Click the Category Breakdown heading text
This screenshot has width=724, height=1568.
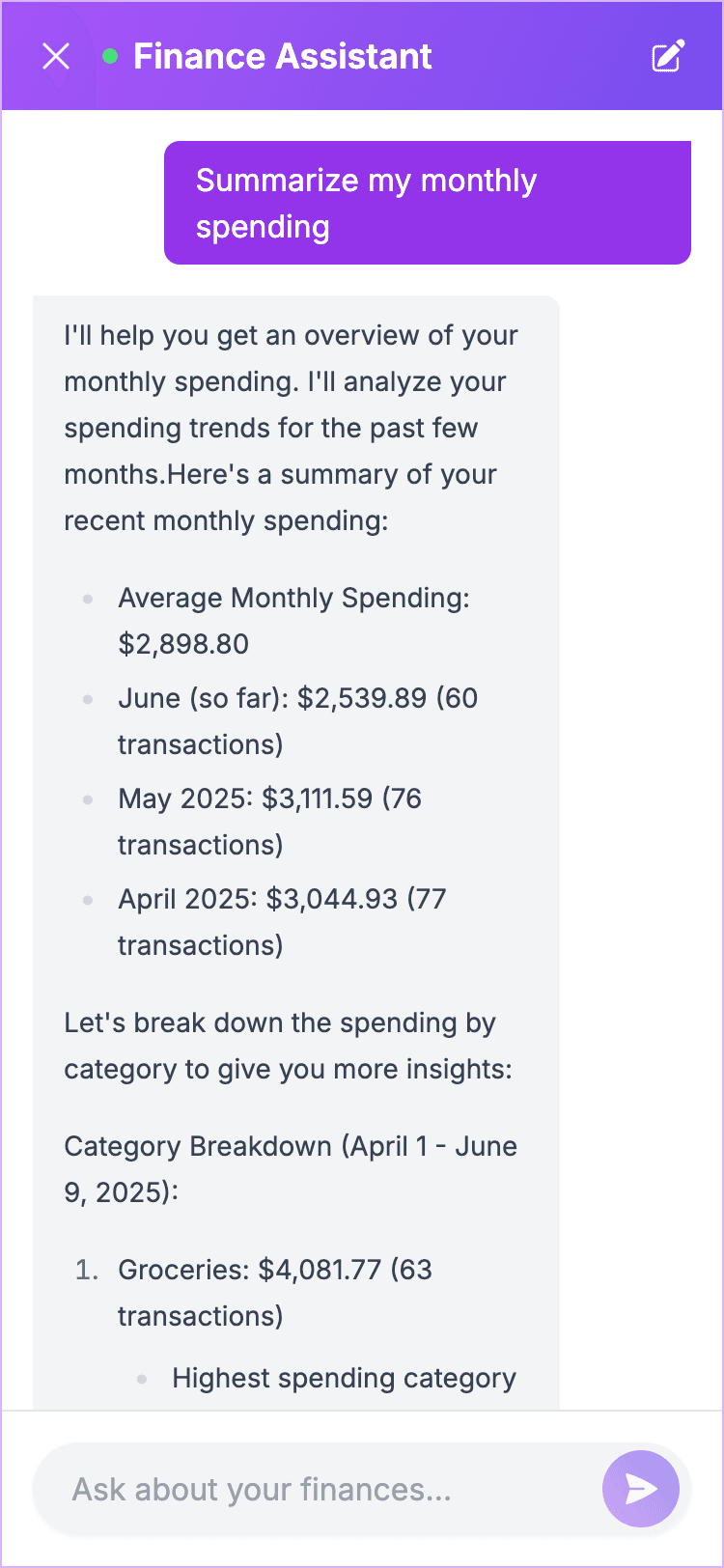[291, 1168]
